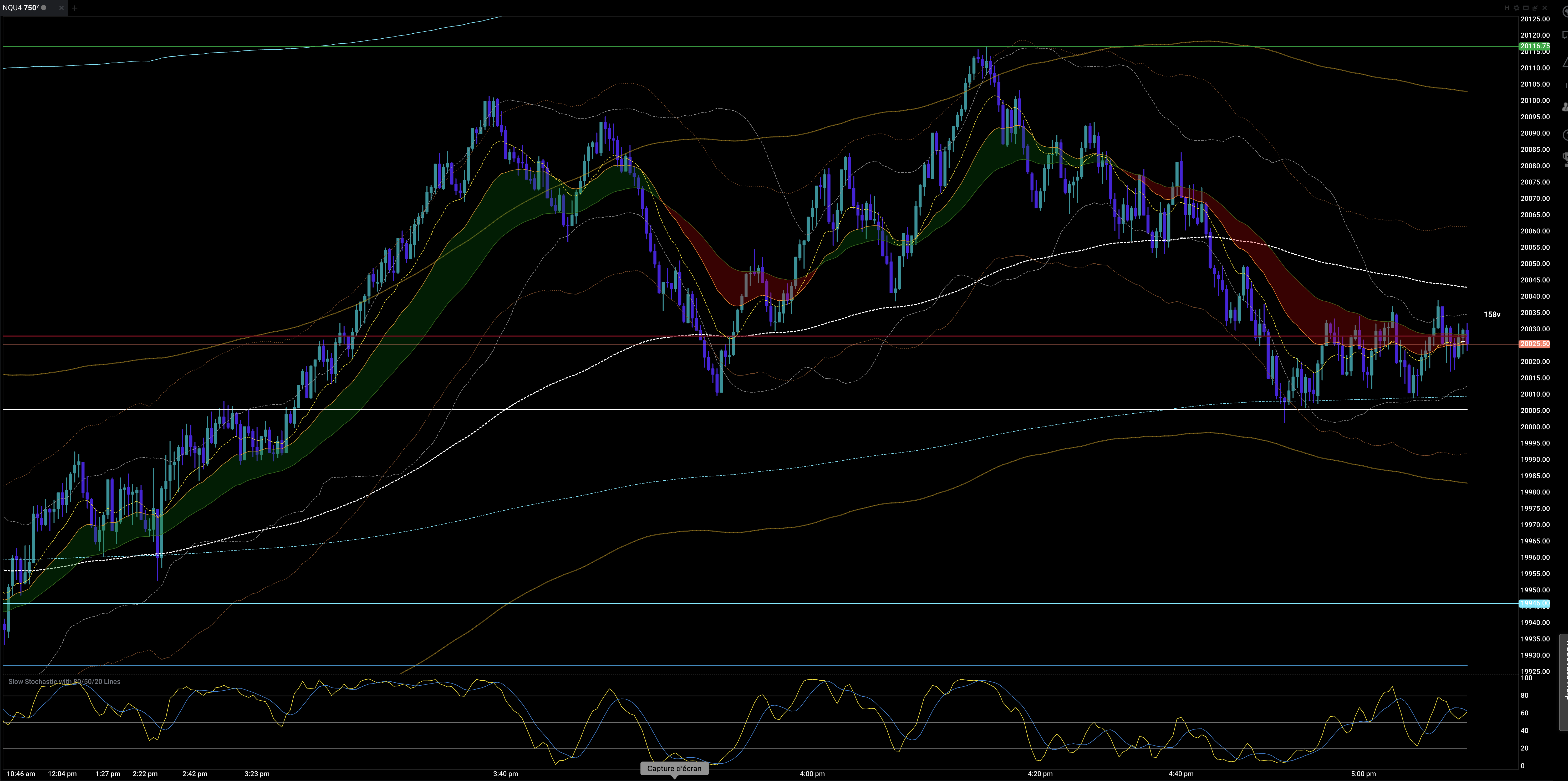Click the H icon in chart header
This screenshot has height=781, width=1568.
coord(1507,8)
